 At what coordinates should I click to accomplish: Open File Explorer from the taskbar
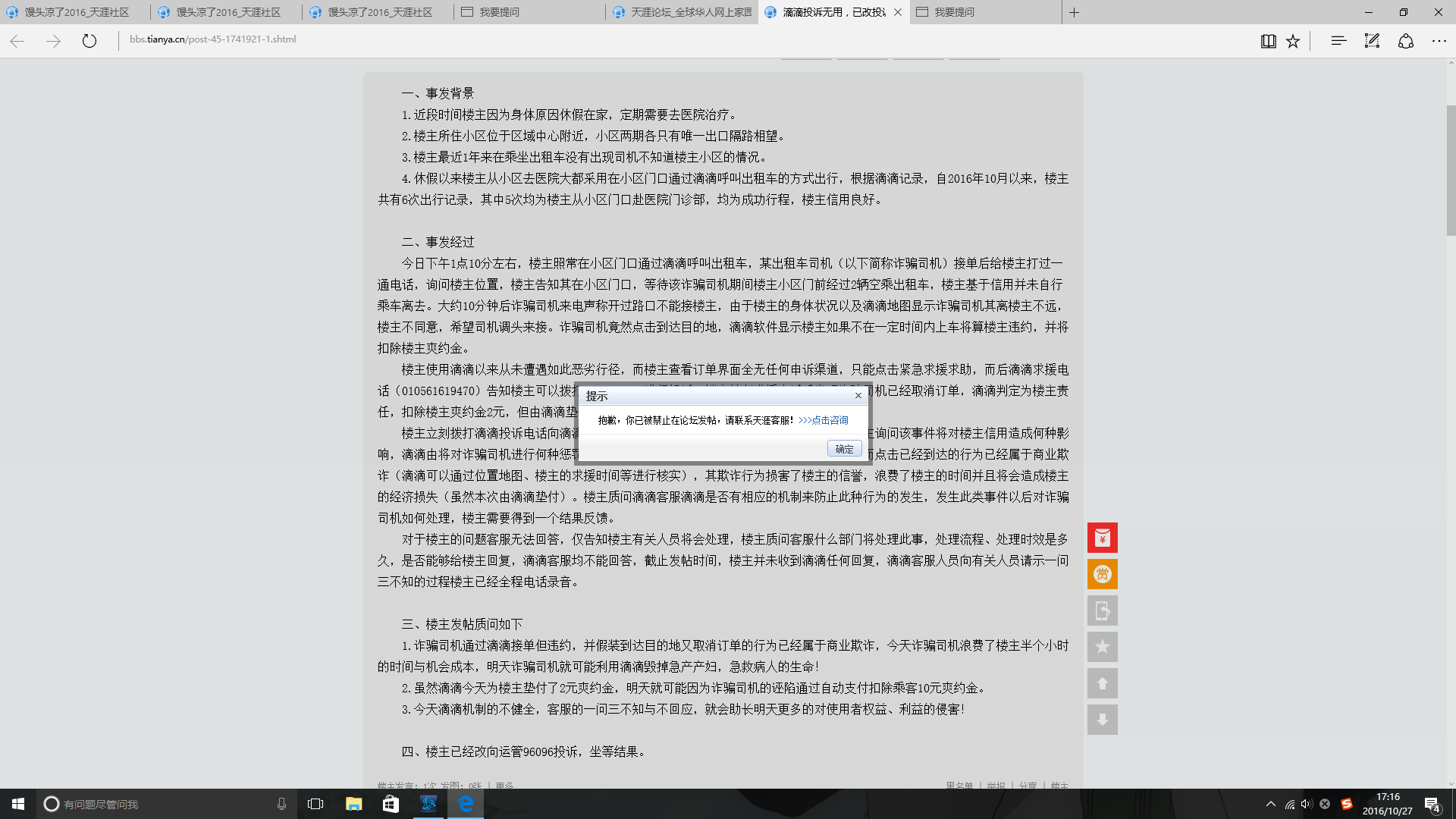click(x=353, y=804)
